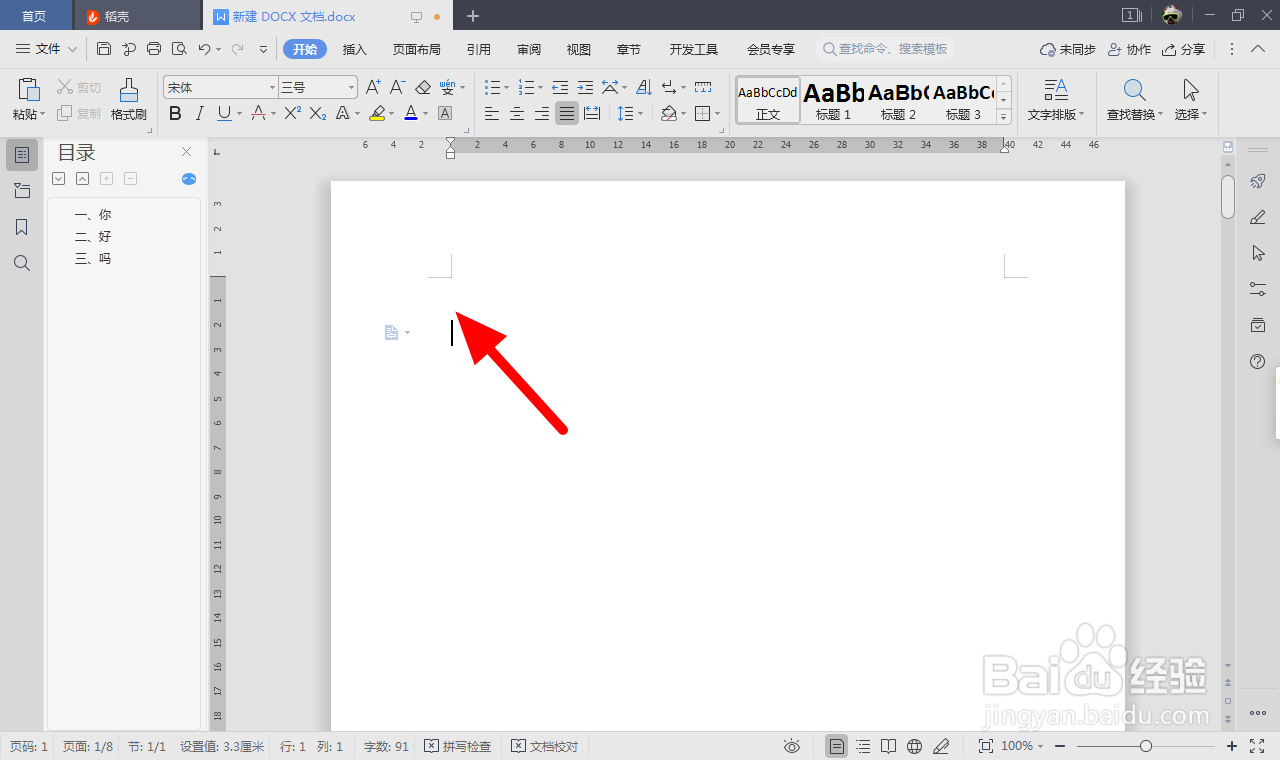Click the vertical scrollbar thumb
Image resolution: width=1280 pixels, height=760 pixels.
click(x=1228, y=196)
